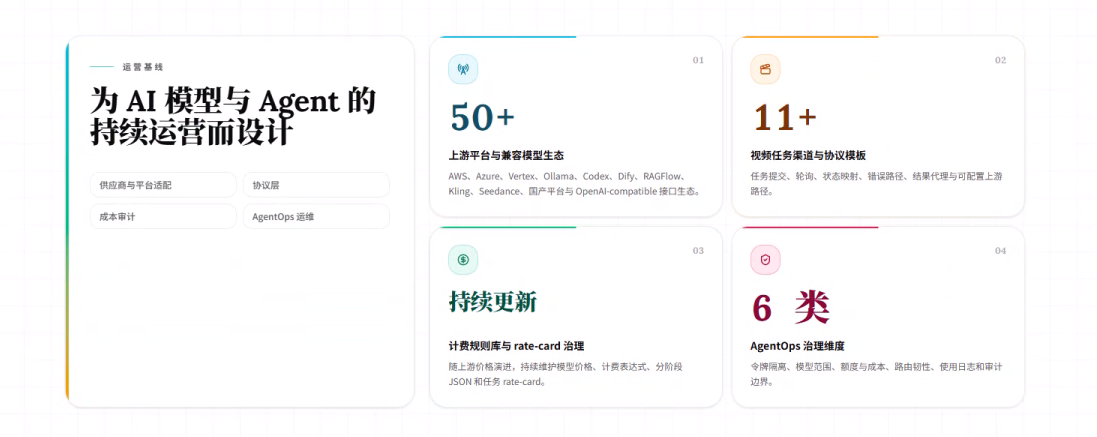Click the 运营基线 section label
Viewport: 1097px width, 437px height.
click(x=143, y=67)
